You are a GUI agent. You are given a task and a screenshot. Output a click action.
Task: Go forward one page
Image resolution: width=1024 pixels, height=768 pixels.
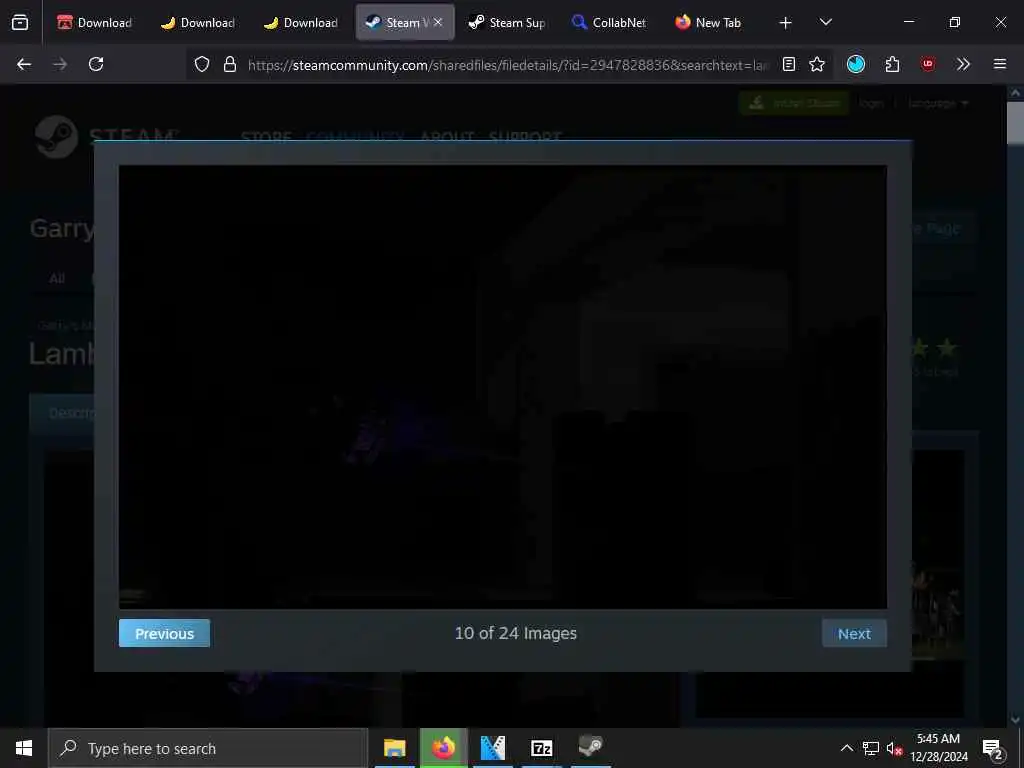point(60,64)
